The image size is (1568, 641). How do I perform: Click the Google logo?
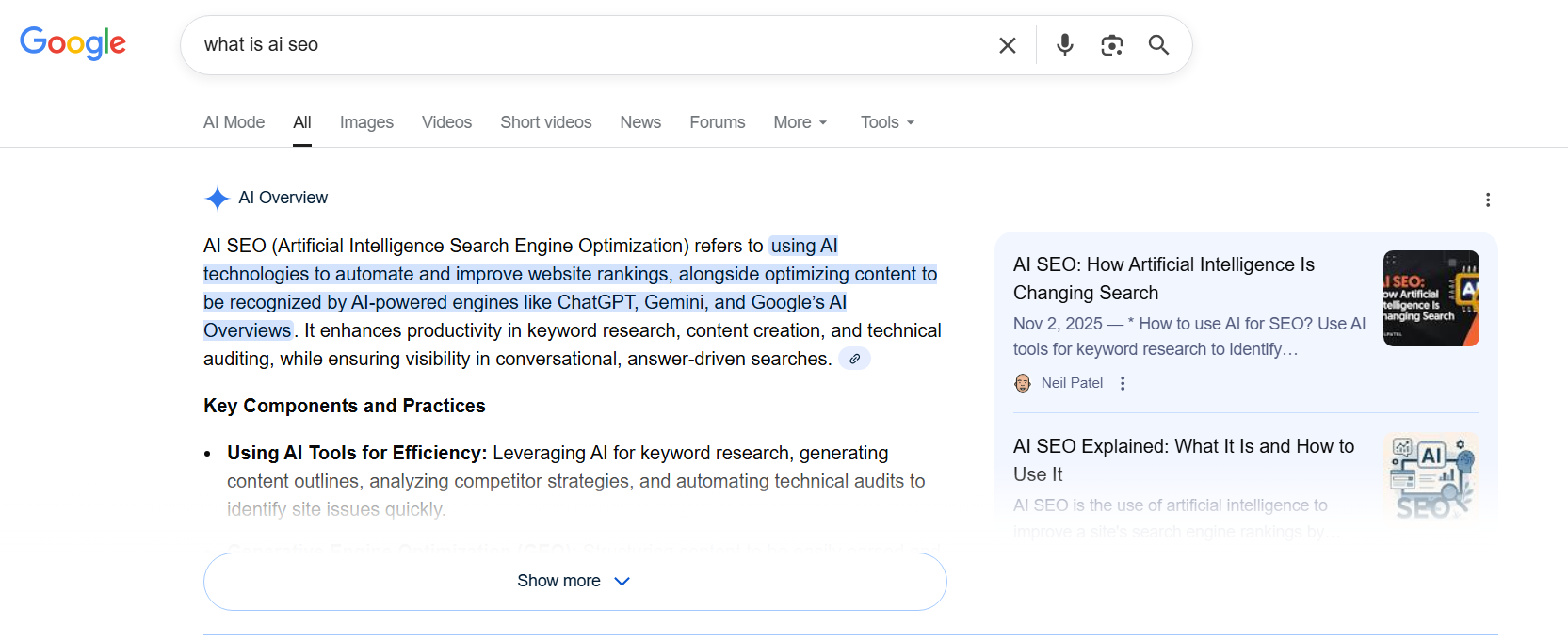[73, 43]
